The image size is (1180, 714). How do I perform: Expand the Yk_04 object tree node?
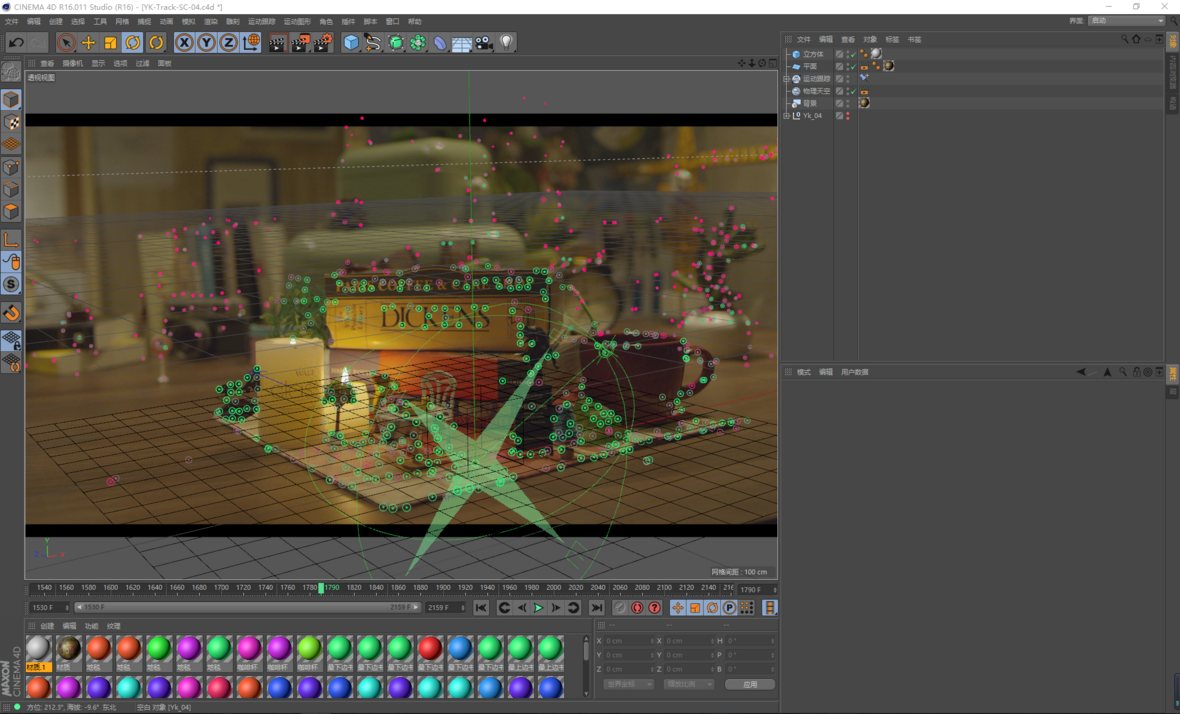(x=787, y=116)
